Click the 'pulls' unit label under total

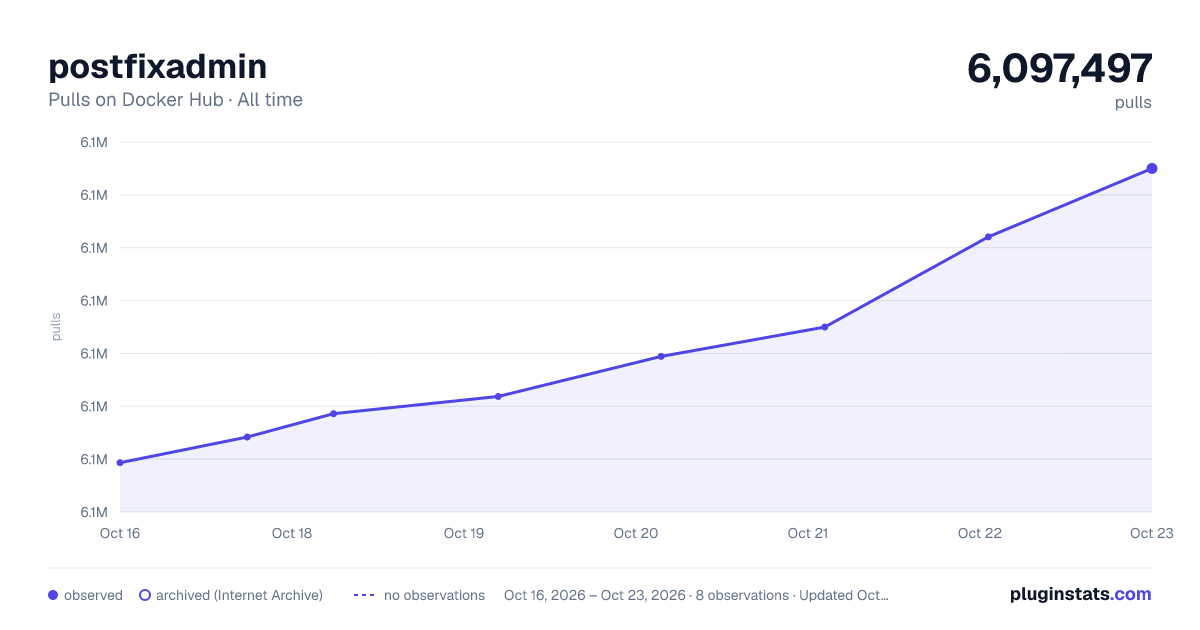[1133, 103]
